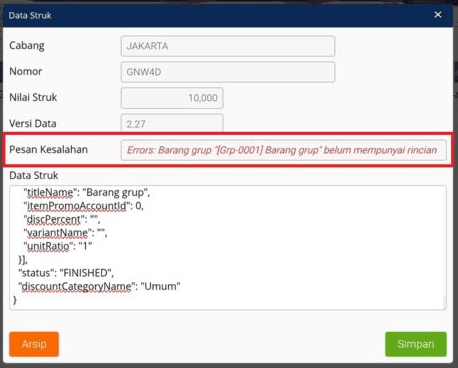Screen dimensions: 458x368
Task: Click the Data Struk textarea scrollbar
Action: point(444,302)
